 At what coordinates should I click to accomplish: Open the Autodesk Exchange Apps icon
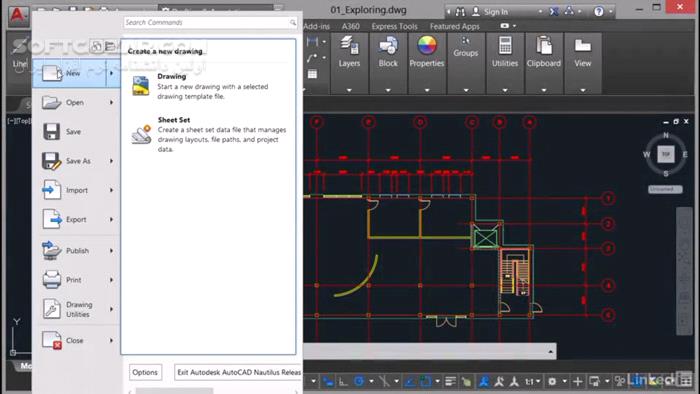tap(554, 12)
